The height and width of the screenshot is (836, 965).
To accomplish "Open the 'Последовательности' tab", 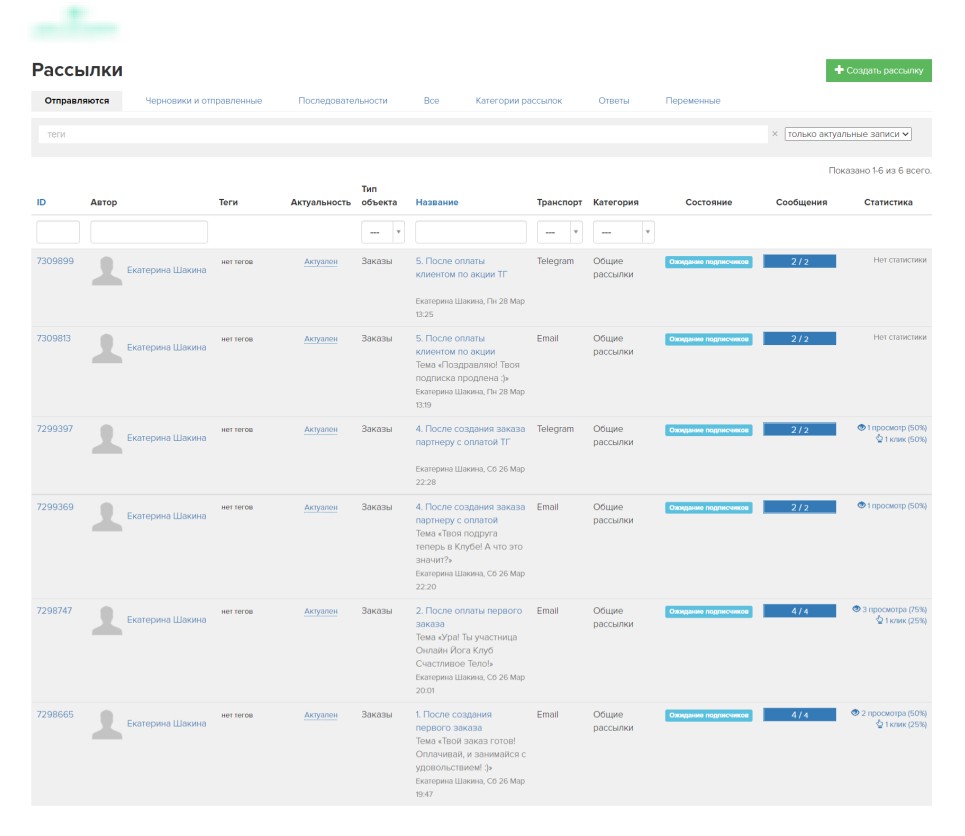I will [343, 101].
